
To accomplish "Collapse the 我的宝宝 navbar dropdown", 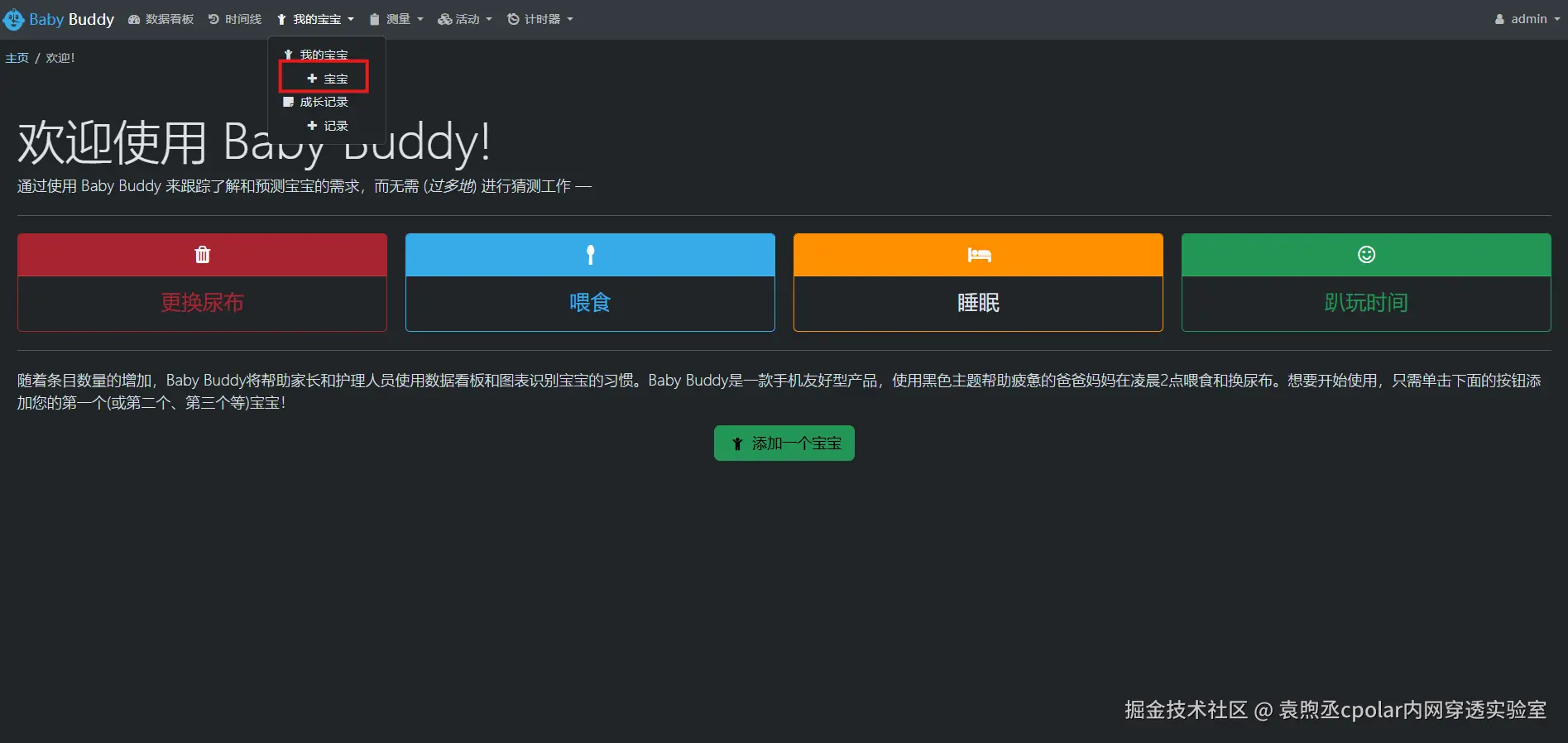I will pyautogui.click(x=315, y=19).
